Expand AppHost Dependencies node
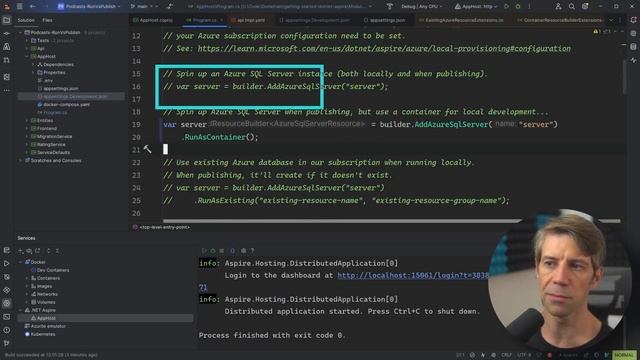This screenshot has width=640, height=360. pyautogui.click(x=33, y=64)
